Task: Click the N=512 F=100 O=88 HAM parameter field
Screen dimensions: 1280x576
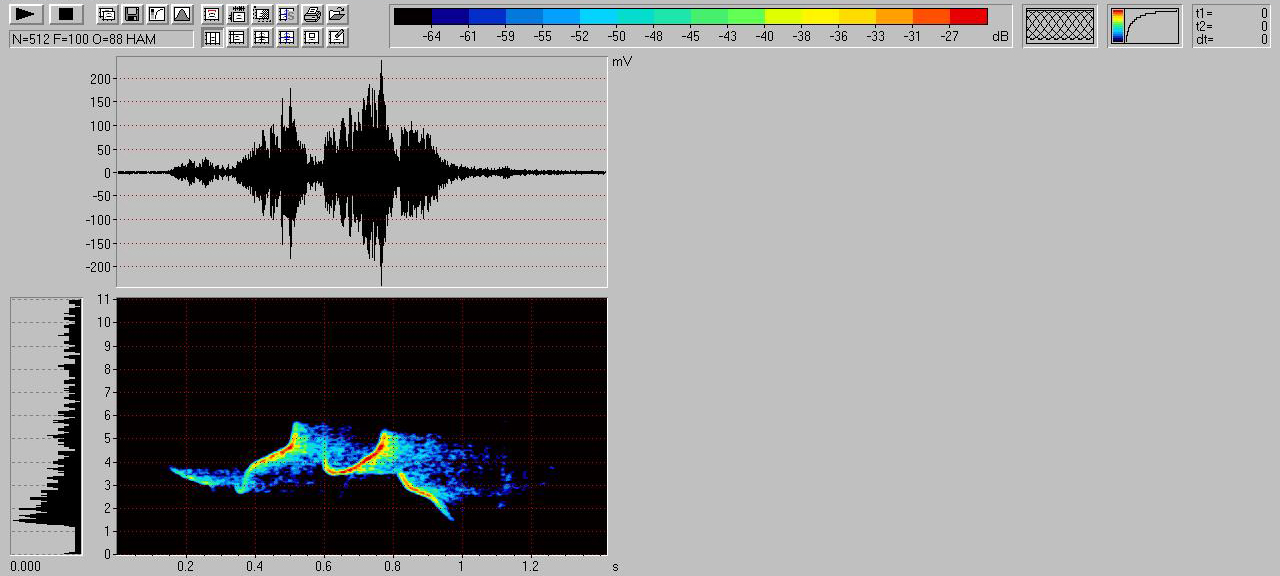Action: coord(101,38)
